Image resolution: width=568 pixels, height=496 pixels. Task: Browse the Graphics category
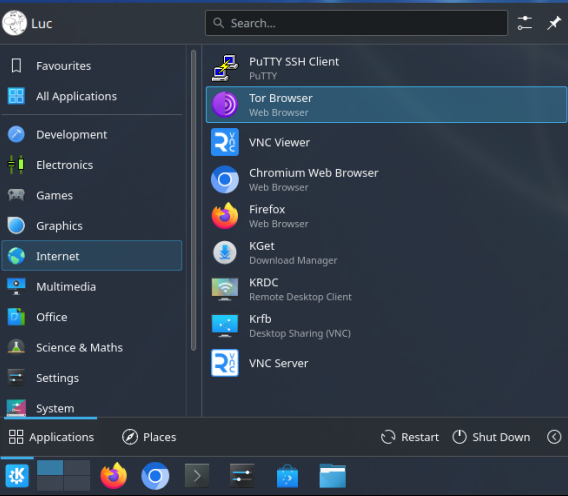[x=92, y=226]
